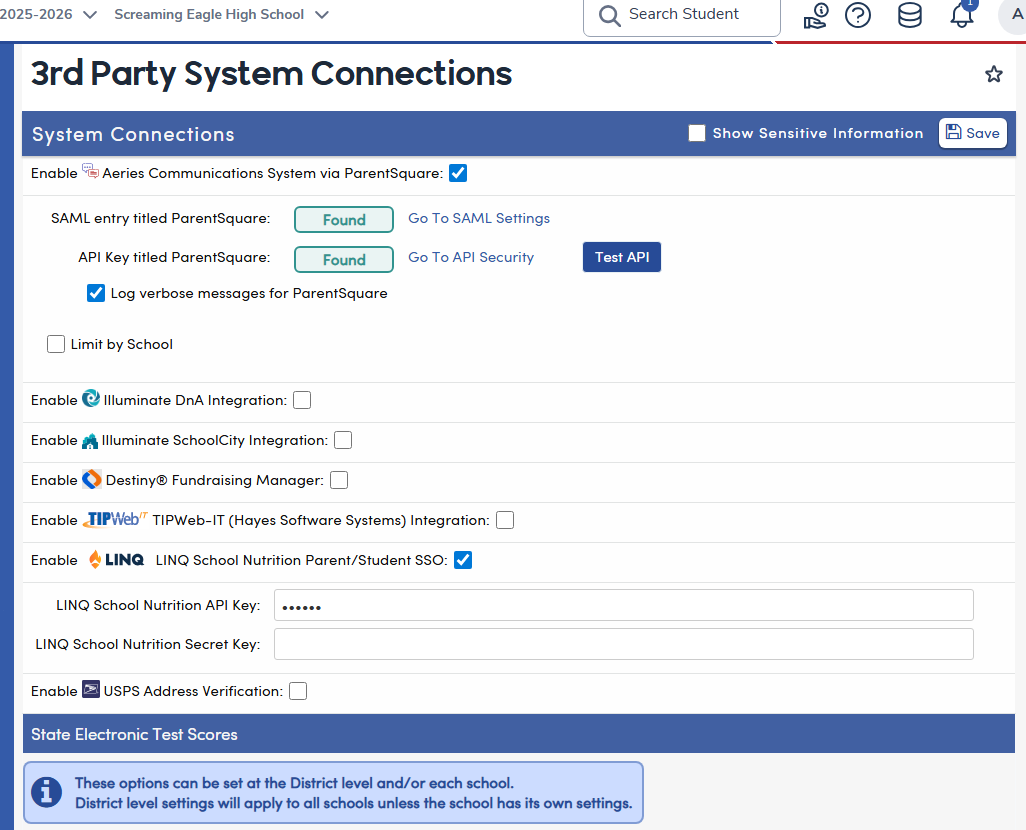This screenshot has width=1026, height=830.
Task: Click the Test API button
Action: click(x=622, y=257)
